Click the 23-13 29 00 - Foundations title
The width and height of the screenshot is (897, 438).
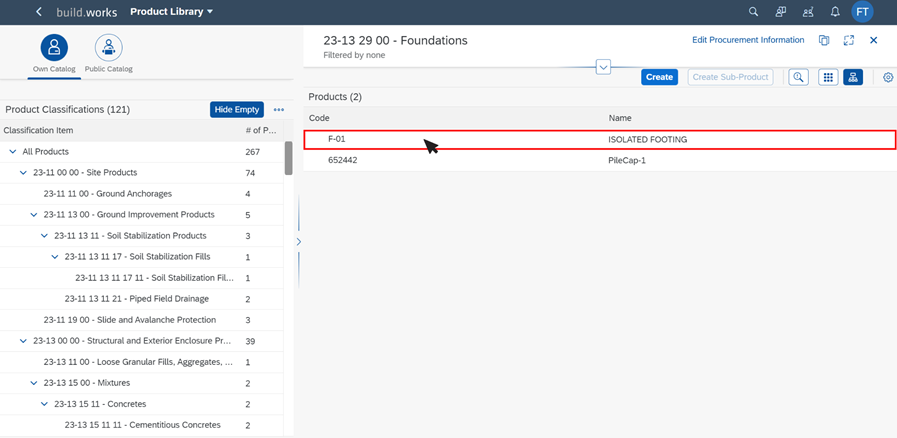pos(395,41)
